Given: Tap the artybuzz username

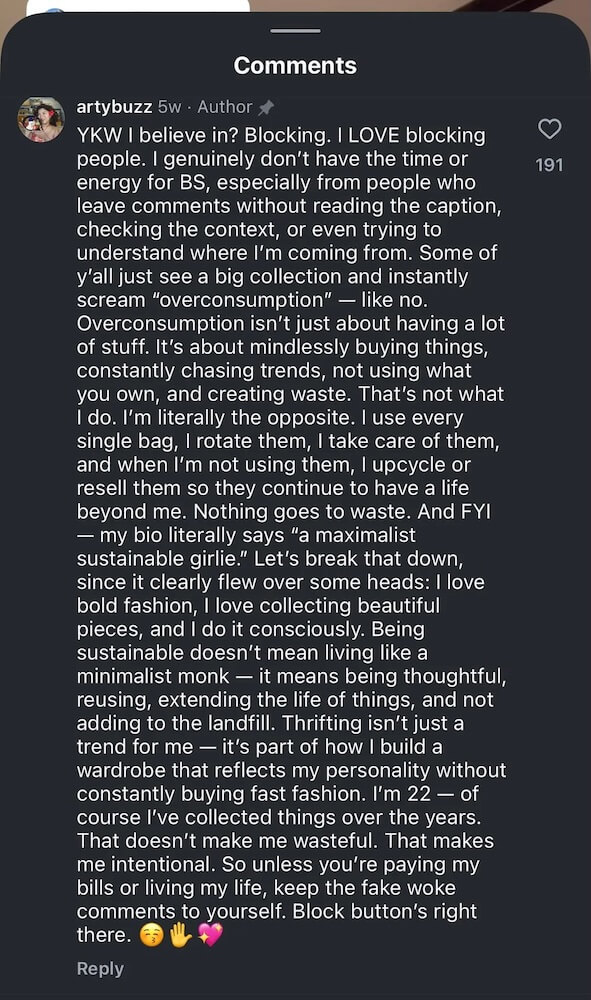Looking at the screenshot, I should tap(114, 107).
